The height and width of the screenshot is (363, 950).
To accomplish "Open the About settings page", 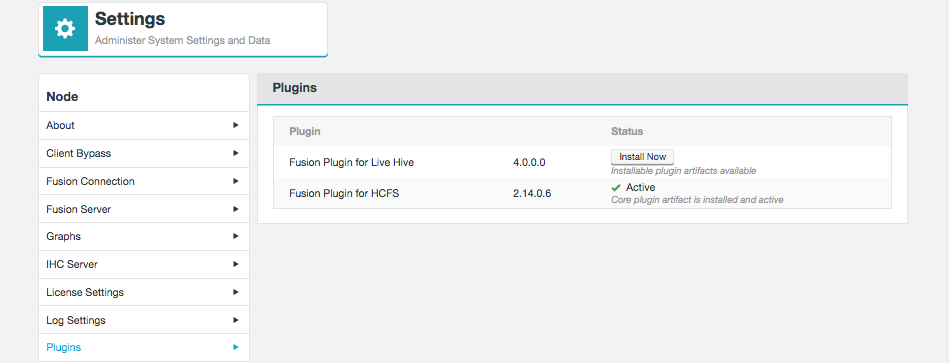I will point(144,125).
